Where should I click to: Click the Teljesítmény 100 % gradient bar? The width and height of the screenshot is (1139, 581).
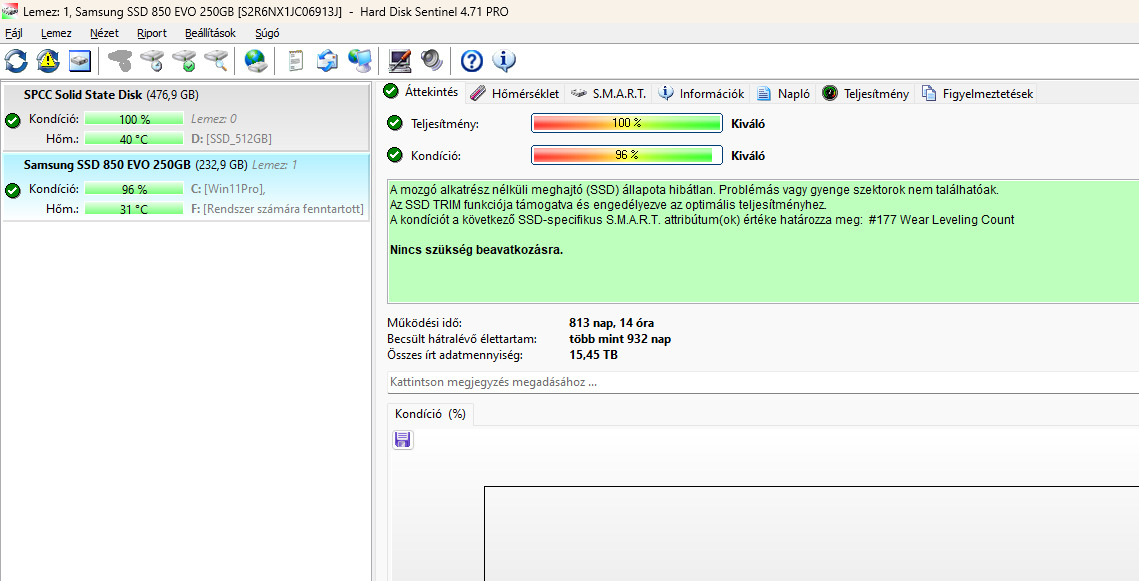point(627,123)
